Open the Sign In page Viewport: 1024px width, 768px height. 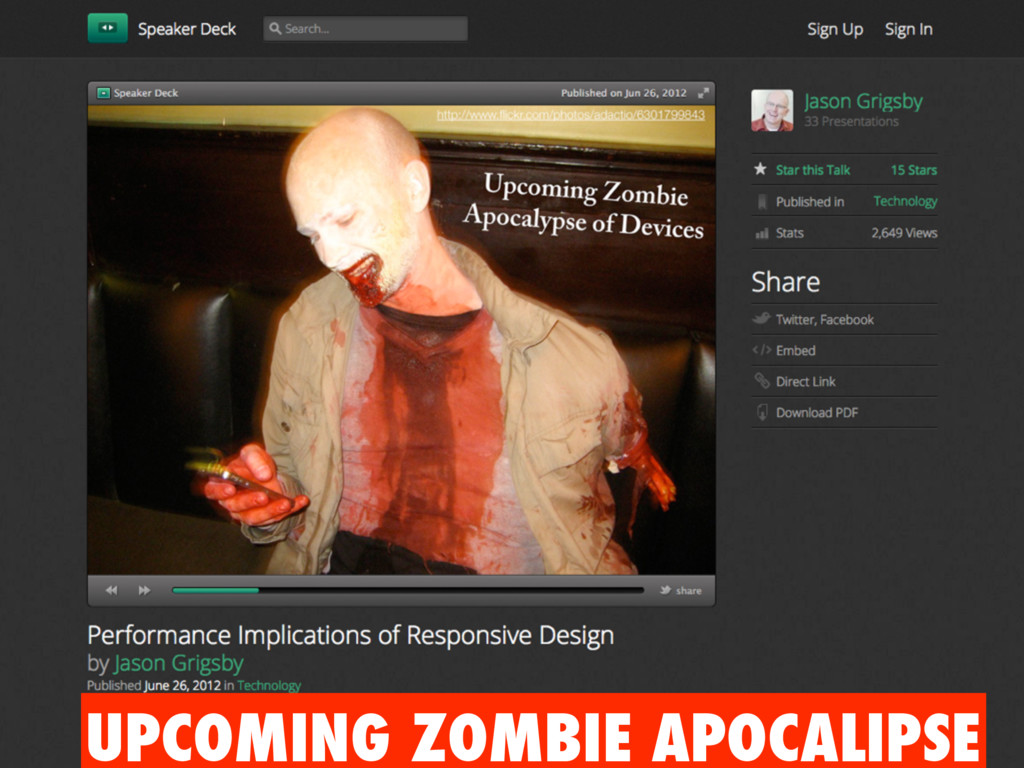click(x=908, y=29)
